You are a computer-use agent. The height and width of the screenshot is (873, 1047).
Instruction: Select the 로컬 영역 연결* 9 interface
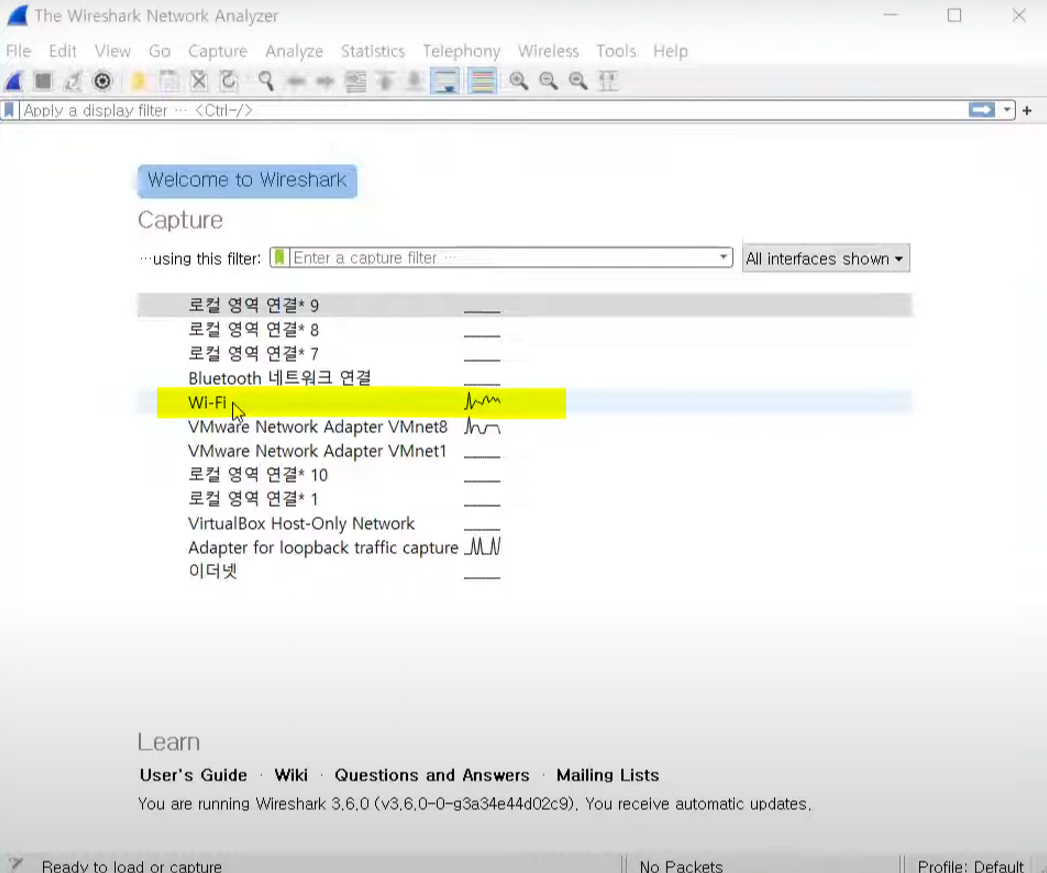coord(524,305)
